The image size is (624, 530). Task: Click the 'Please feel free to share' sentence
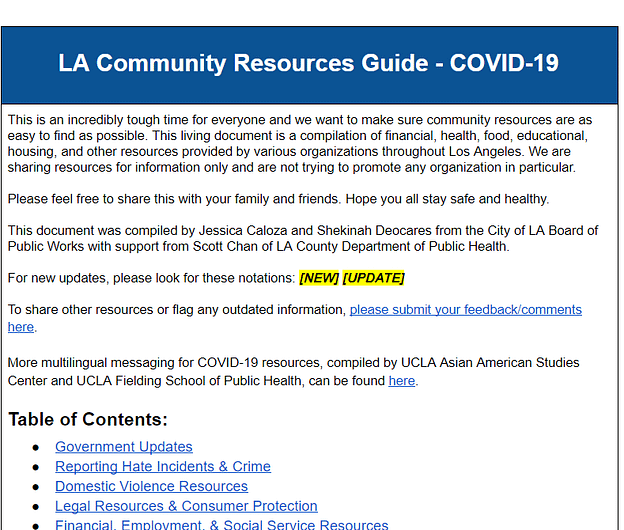[278, 199]
